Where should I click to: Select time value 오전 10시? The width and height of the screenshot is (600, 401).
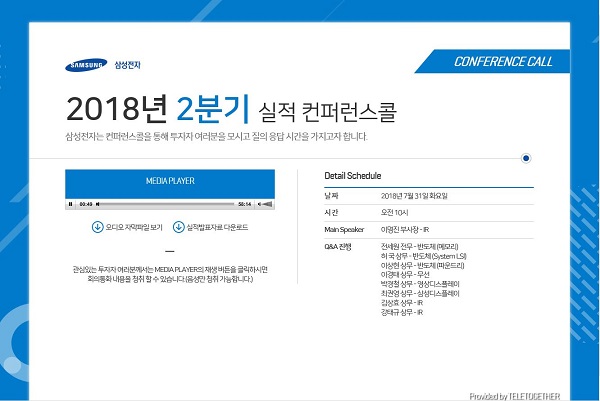[395, 213]
